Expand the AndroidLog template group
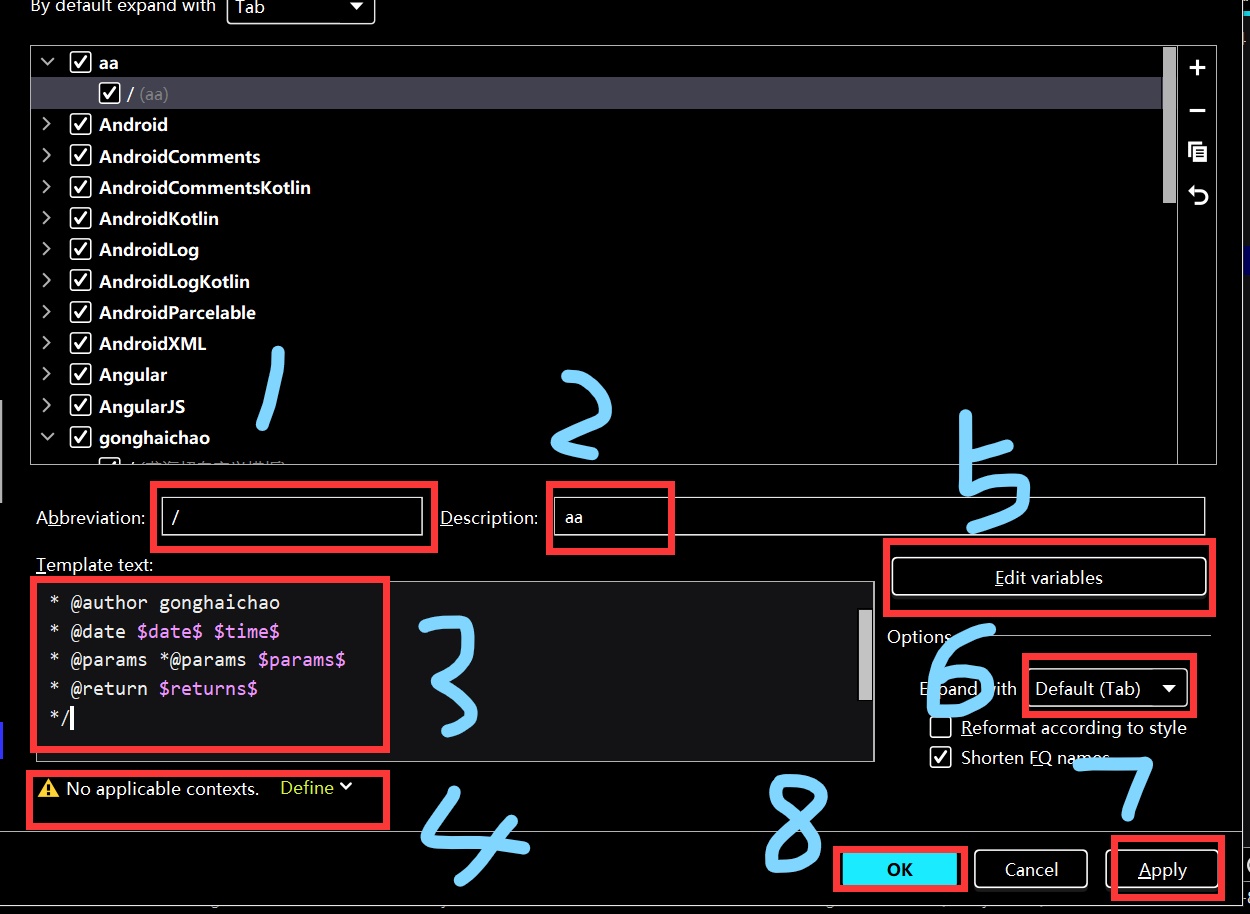Image resolution: width=1250 pixels, height=914 pixels. click(x=46, y=250)
